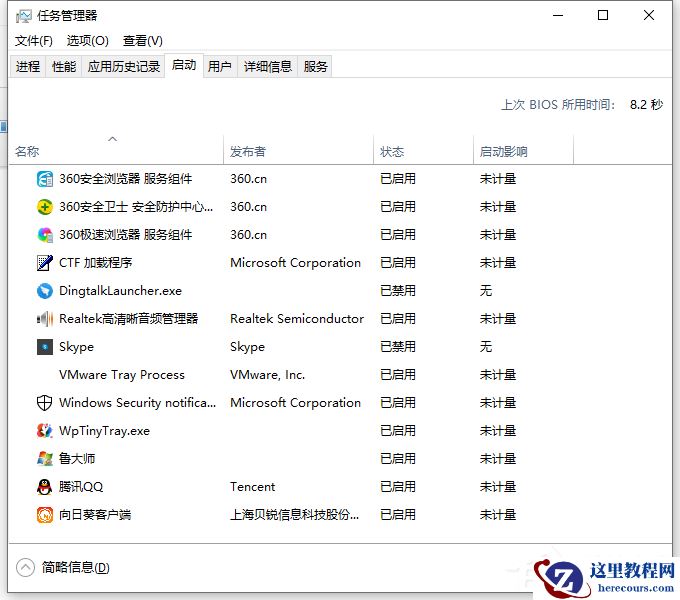The height and width of the screenshot is (600, 680).
Task: Sort by the 发布者 column header
Action: (x=298, y=150)
